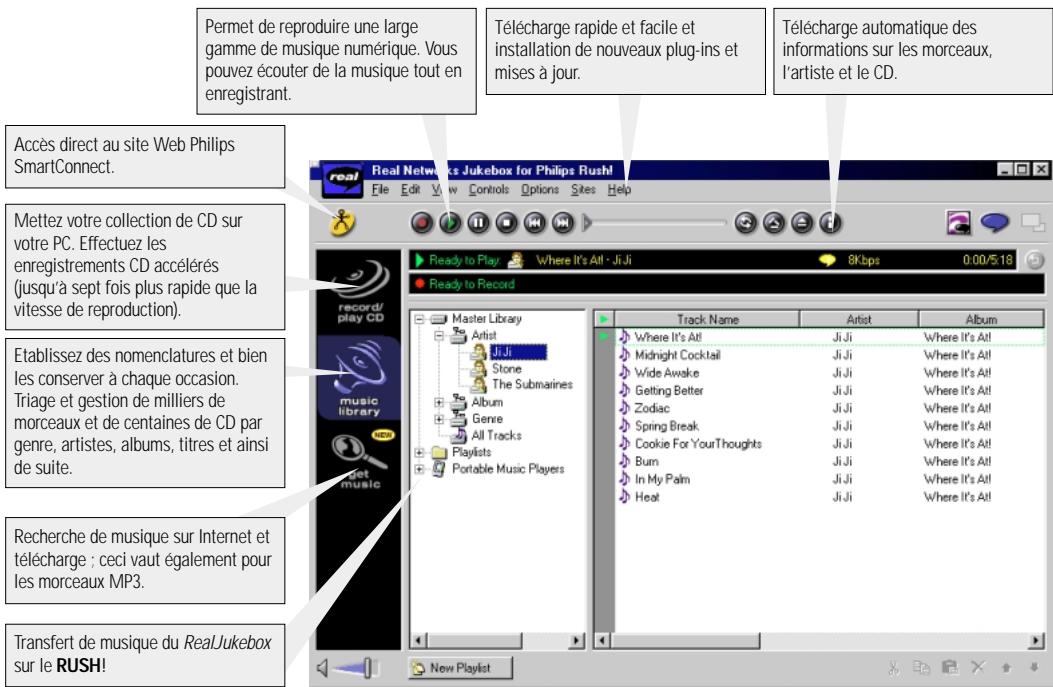This screenshot has height=687, width=1053.
Task: Click the RealJukebox pink logo icon
Action: click(958, 222)
